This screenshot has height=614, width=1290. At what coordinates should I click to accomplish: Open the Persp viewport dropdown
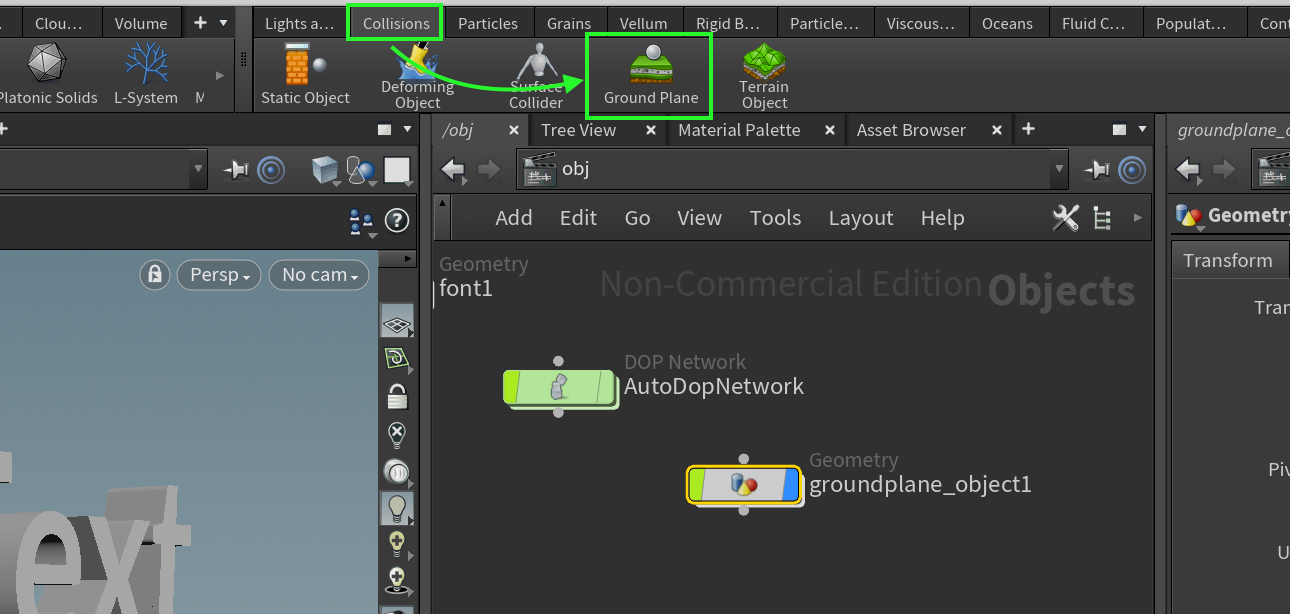coord(219,275)
